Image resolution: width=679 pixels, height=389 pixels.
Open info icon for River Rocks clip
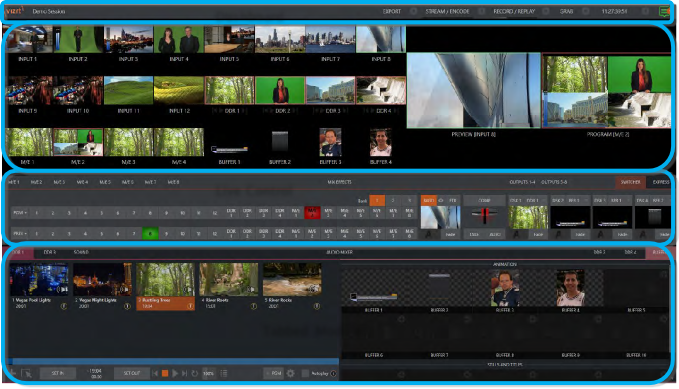[317, 306]
